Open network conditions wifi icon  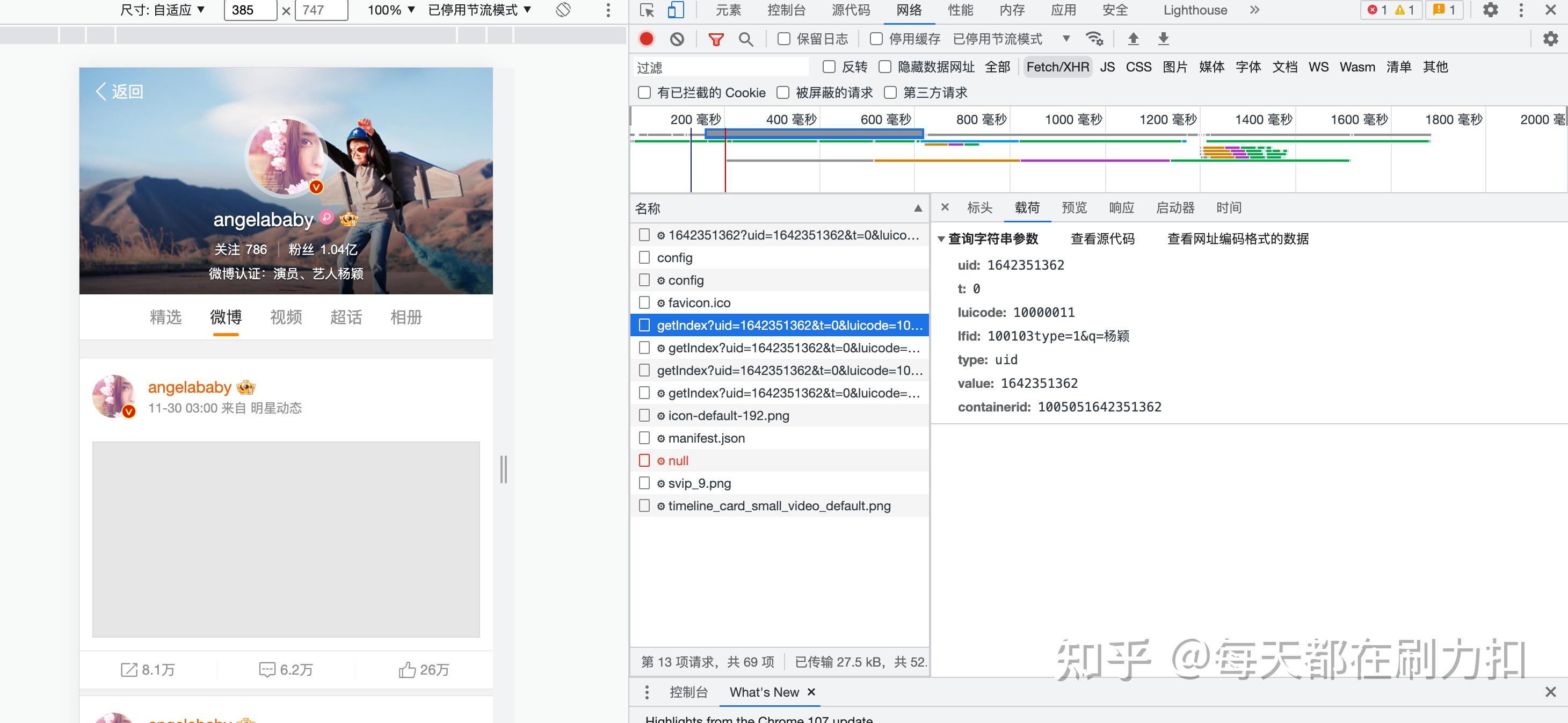1094,39
